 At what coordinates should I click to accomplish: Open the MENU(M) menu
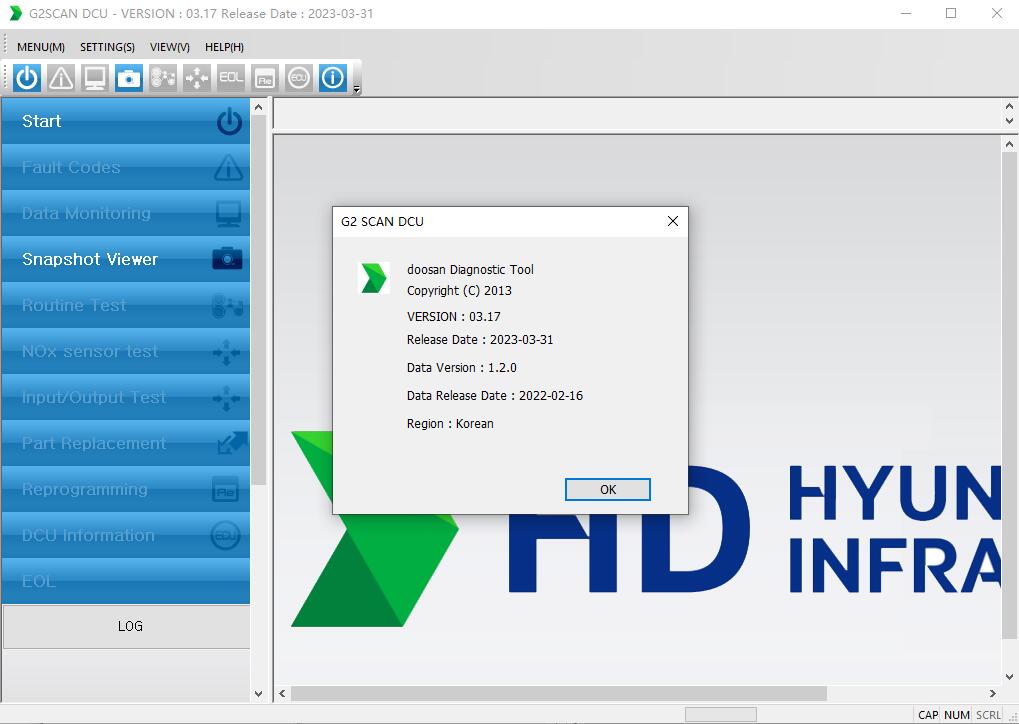click(41, 47)
